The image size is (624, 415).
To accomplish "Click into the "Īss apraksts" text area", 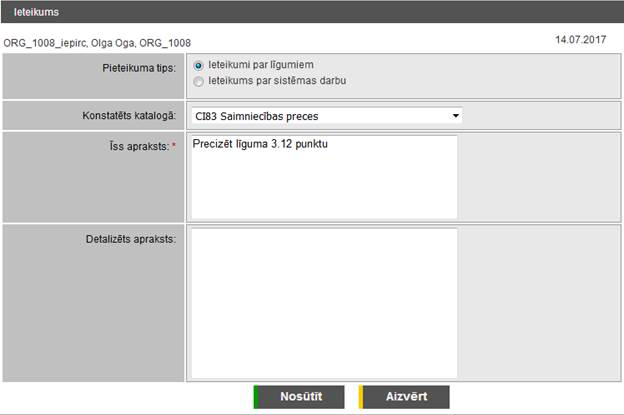I will click(323, 185).
